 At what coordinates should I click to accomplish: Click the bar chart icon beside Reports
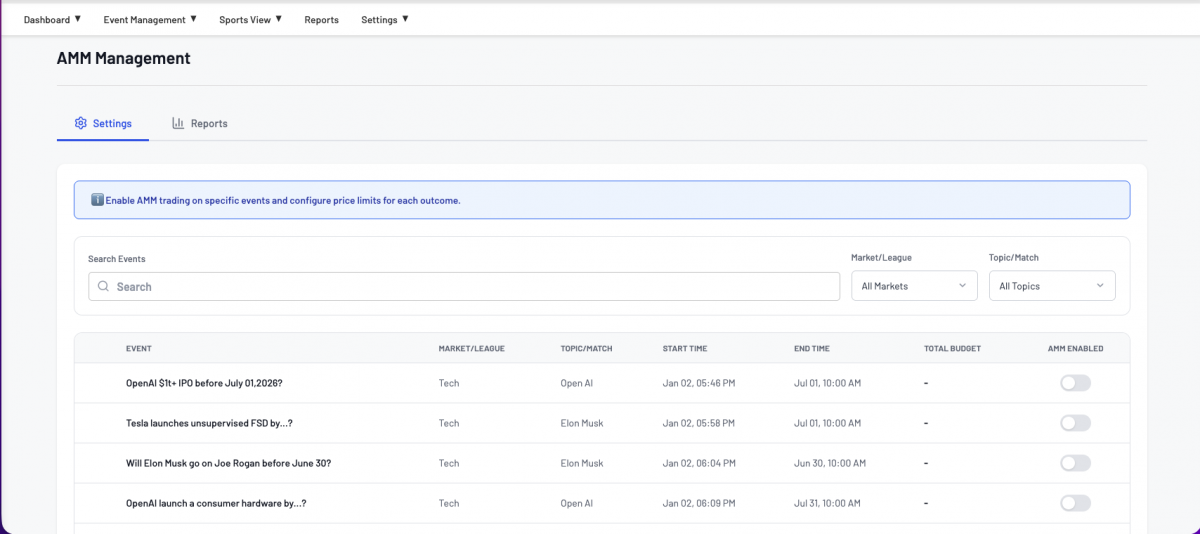coord(178,124)
